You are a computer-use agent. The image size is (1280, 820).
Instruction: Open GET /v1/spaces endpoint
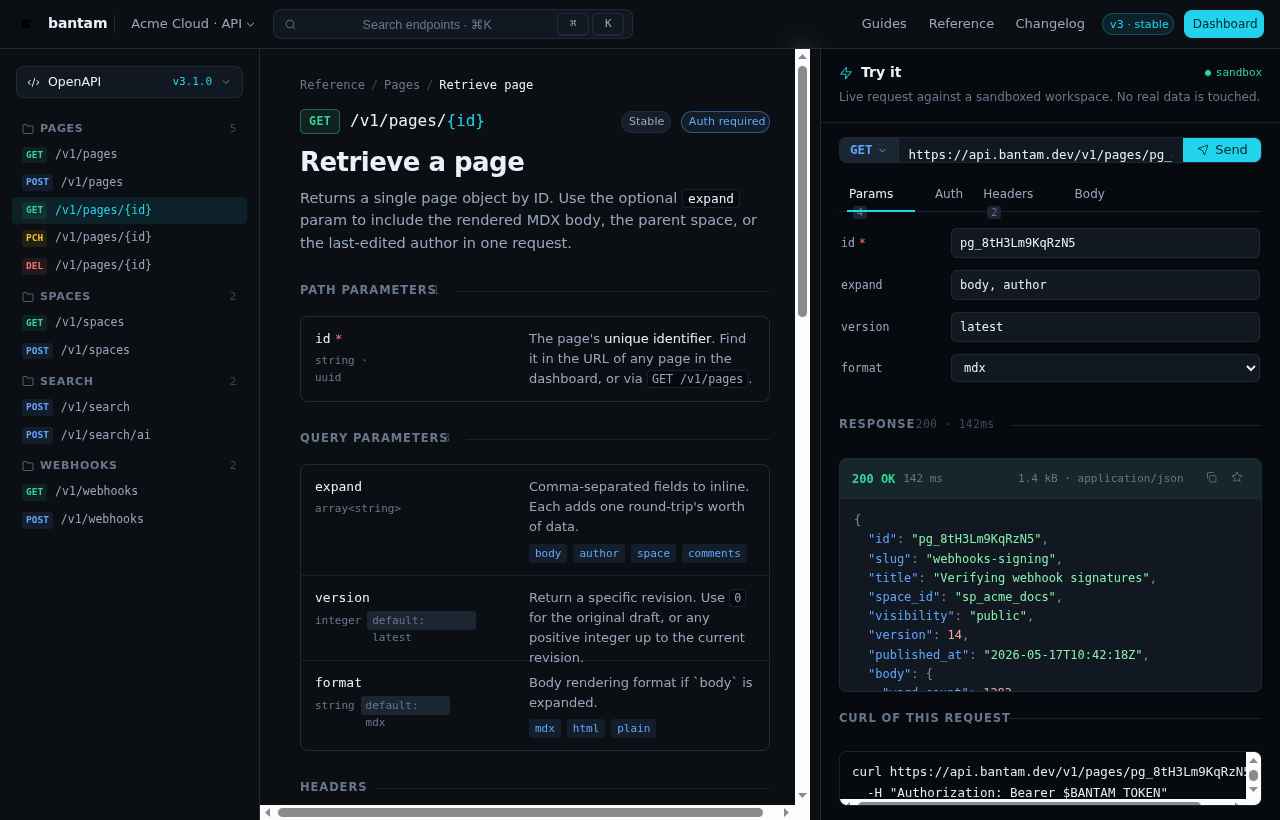pos(129,322)
